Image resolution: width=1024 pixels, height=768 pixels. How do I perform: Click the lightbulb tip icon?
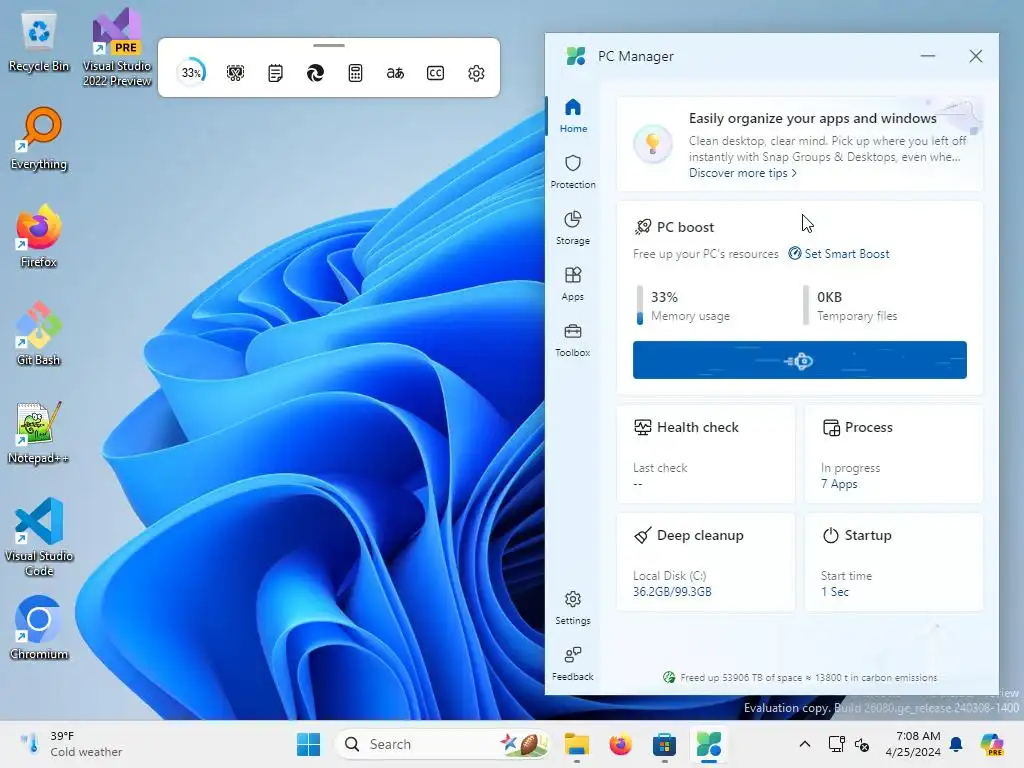pos(652,144)
